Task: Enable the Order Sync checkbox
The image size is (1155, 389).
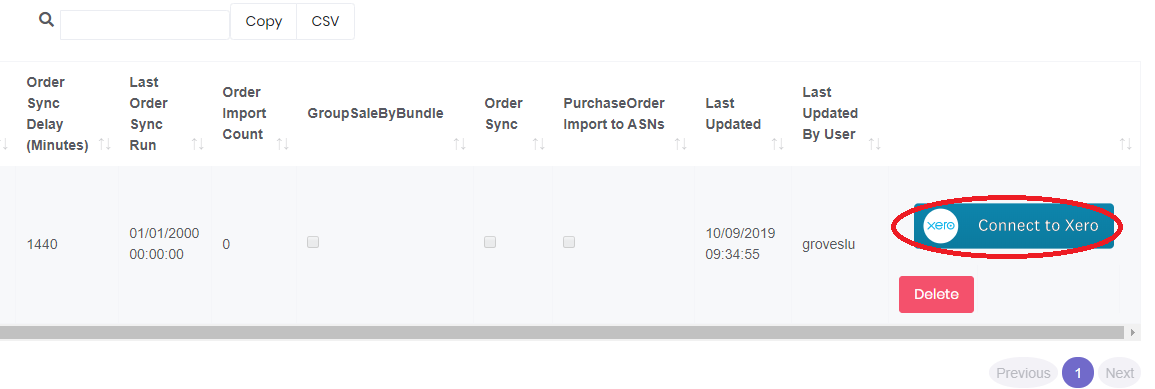Action: pyautogui.click(x=490, y=242)
